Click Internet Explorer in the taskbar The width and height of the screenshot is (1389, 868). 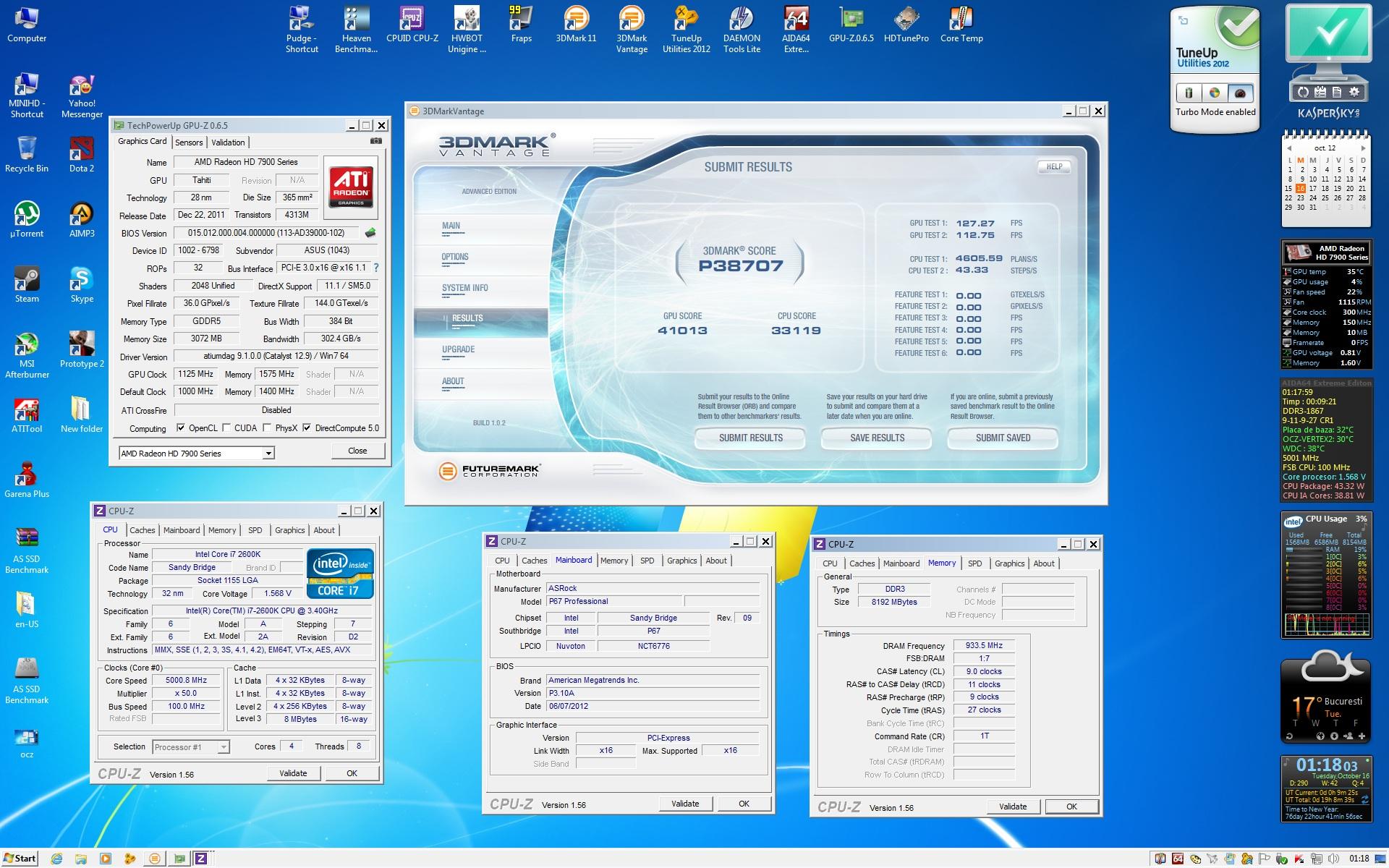click(57, 859)
